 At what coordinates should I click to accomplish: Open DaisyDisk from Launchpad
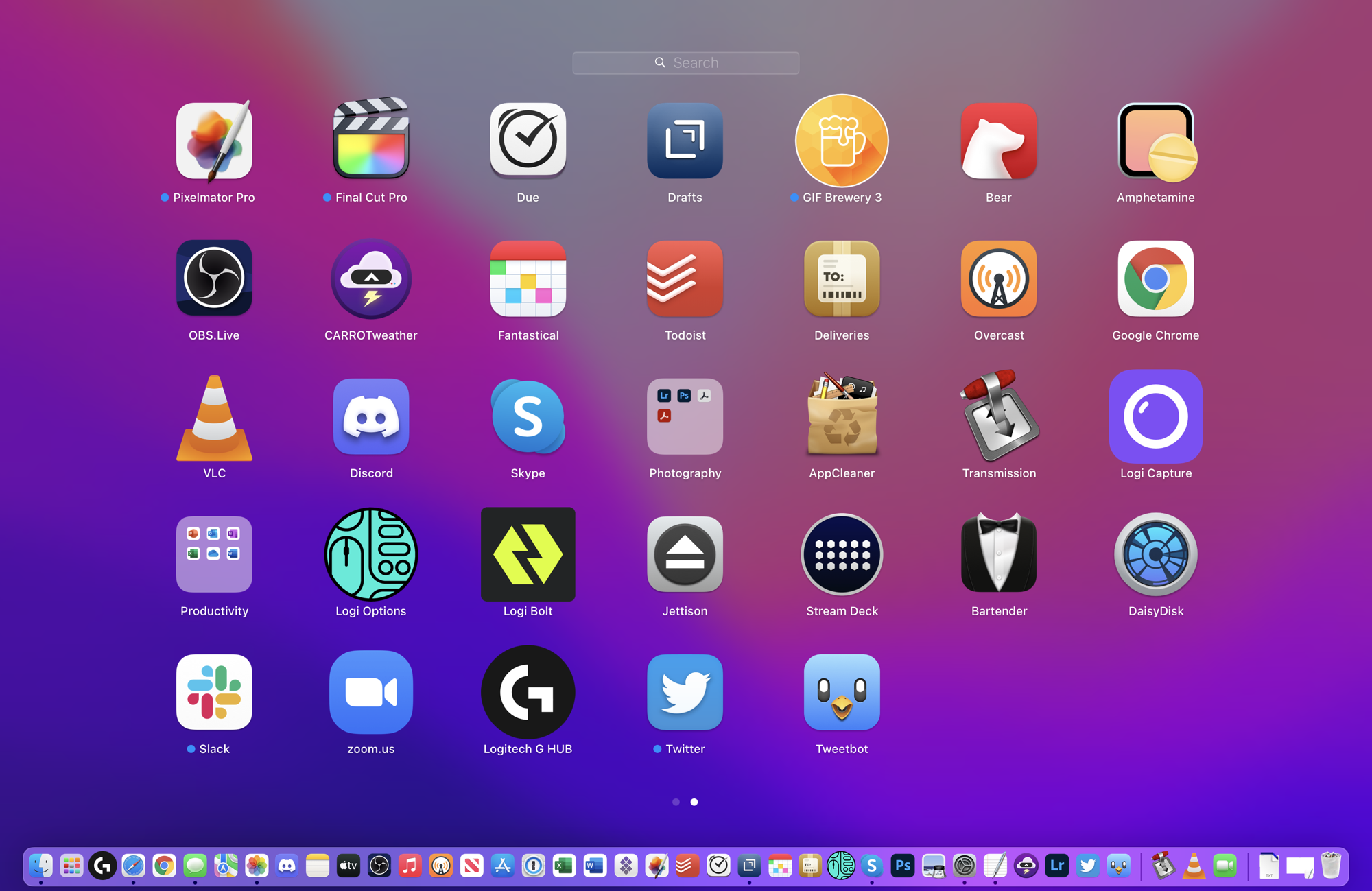click(x=1155, y=554)
